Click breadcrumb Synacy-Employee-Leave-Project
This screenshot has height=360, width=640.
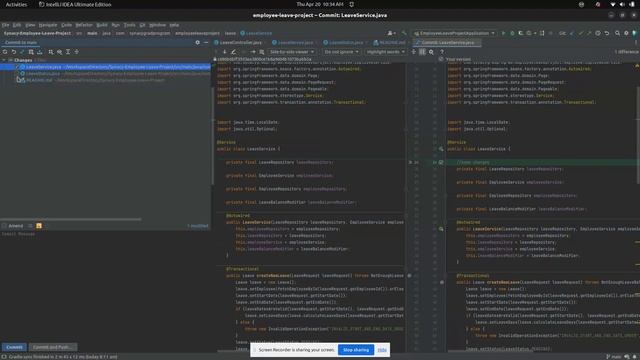pos(38,33)
